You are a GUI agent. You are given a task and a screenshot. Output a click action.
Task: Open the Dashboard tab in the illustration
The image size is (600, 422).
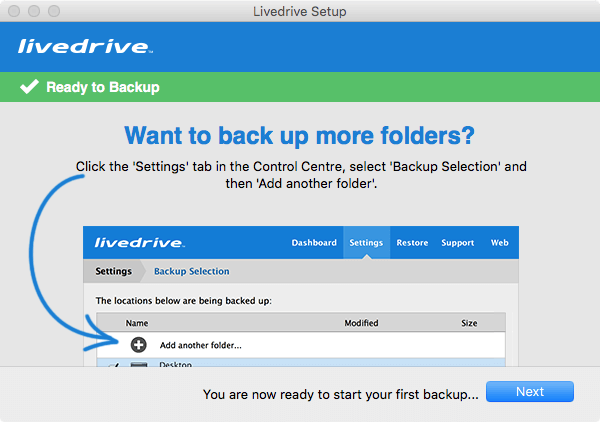[314, 243]
